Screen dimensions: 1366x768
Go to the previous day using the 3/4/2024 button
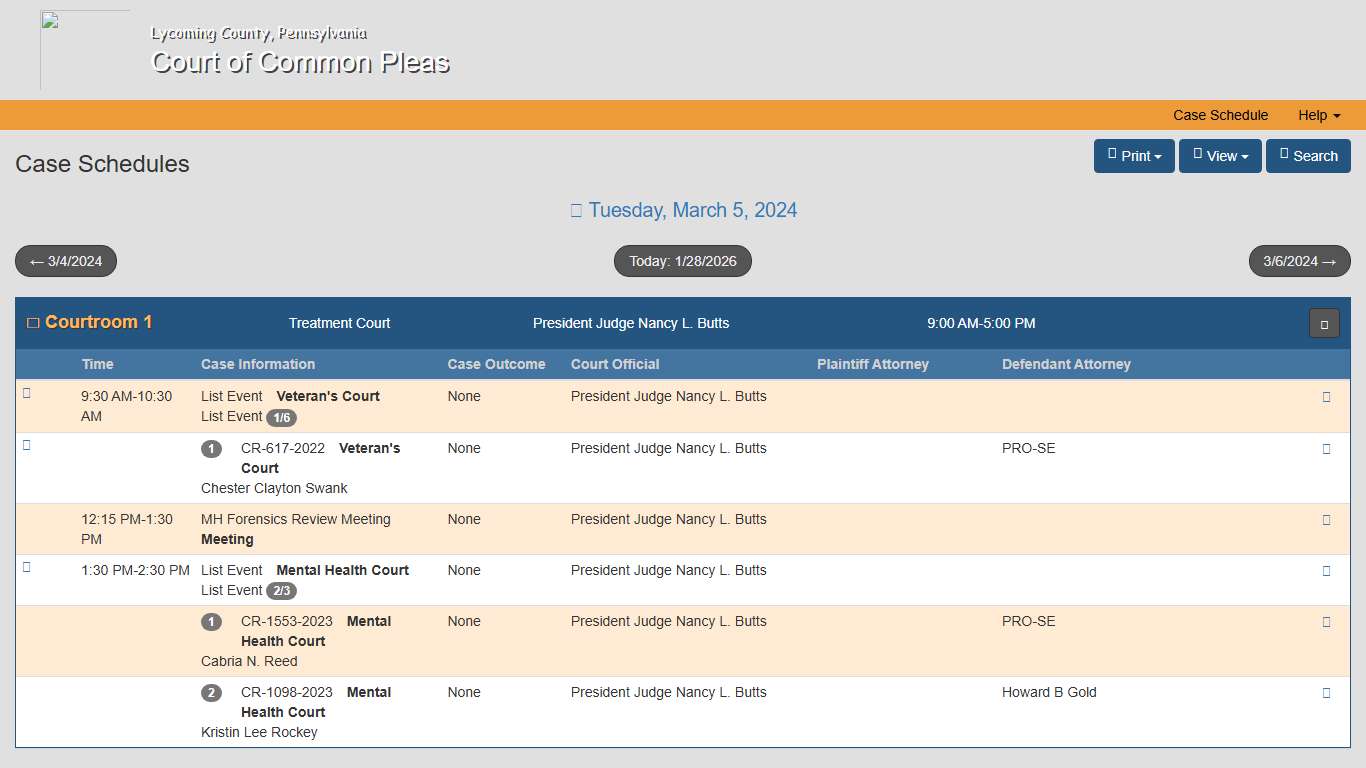65,260
